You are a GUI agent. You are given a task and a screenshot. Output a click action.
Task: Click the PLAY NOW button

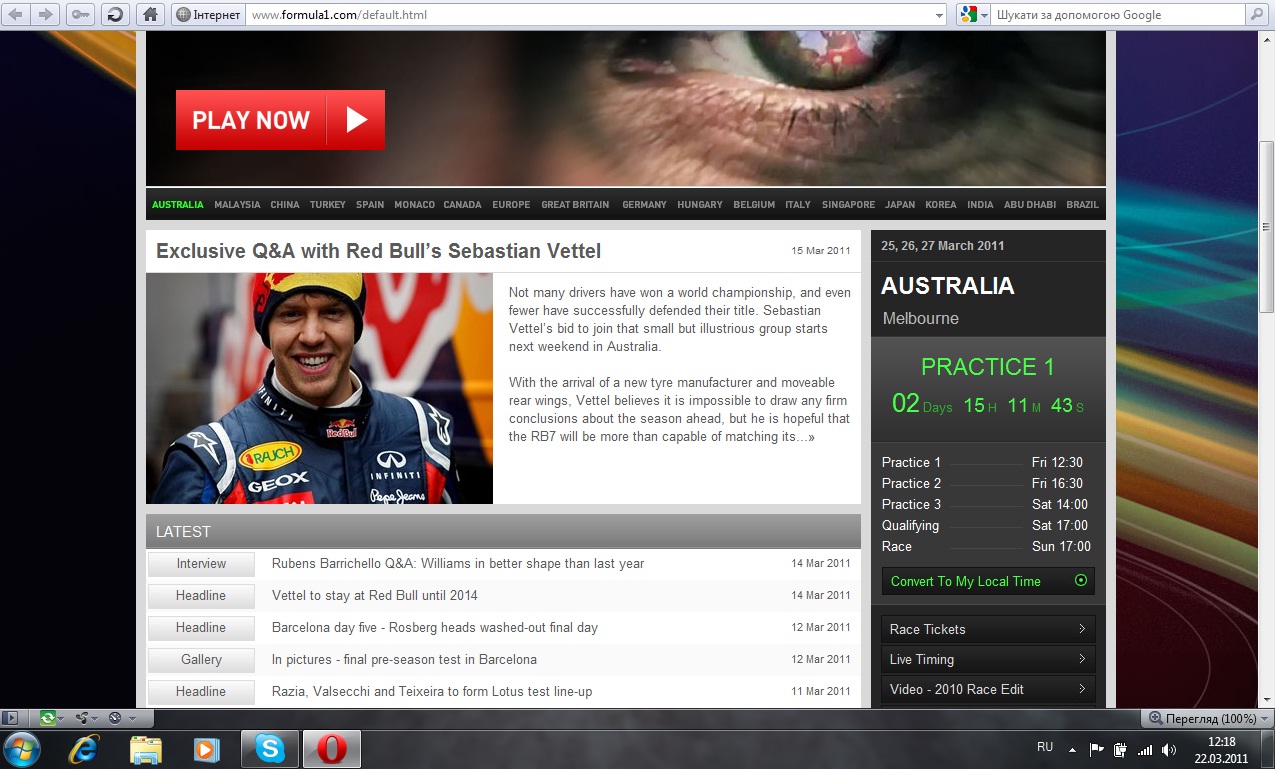pyautogui.click(x=280, y=120)
